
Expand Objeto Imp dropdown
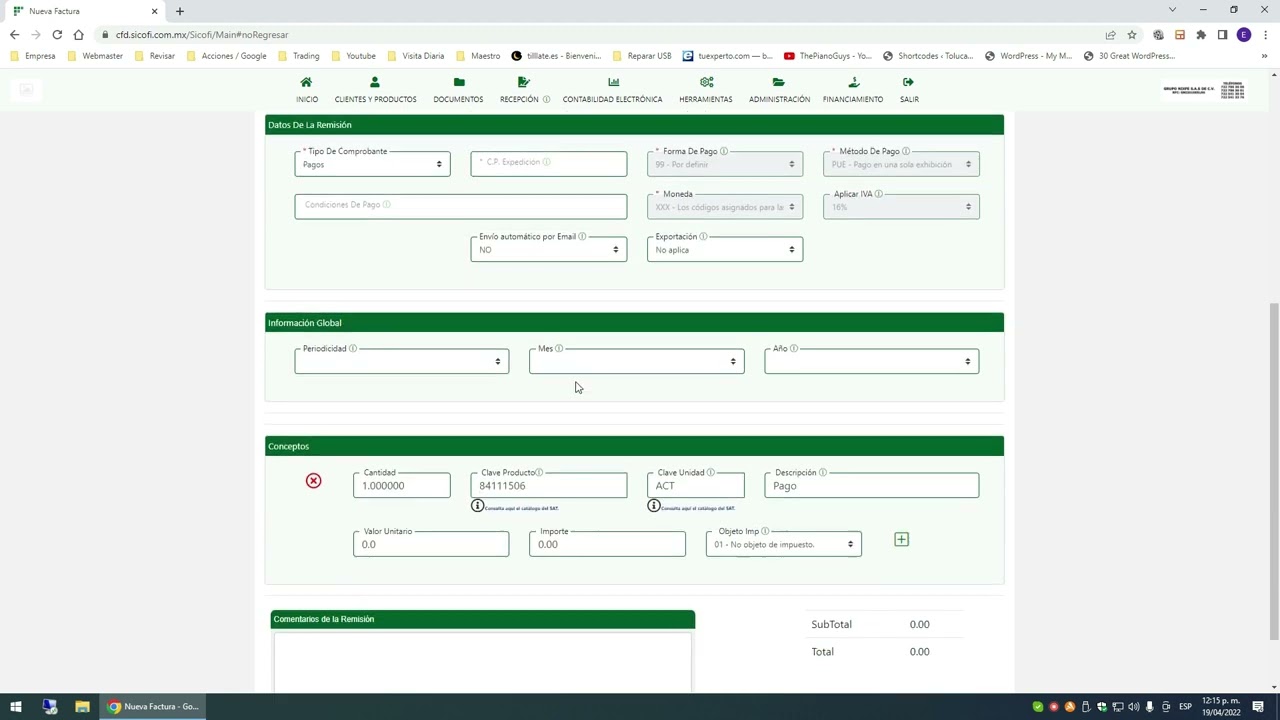[x=783, y=545]
